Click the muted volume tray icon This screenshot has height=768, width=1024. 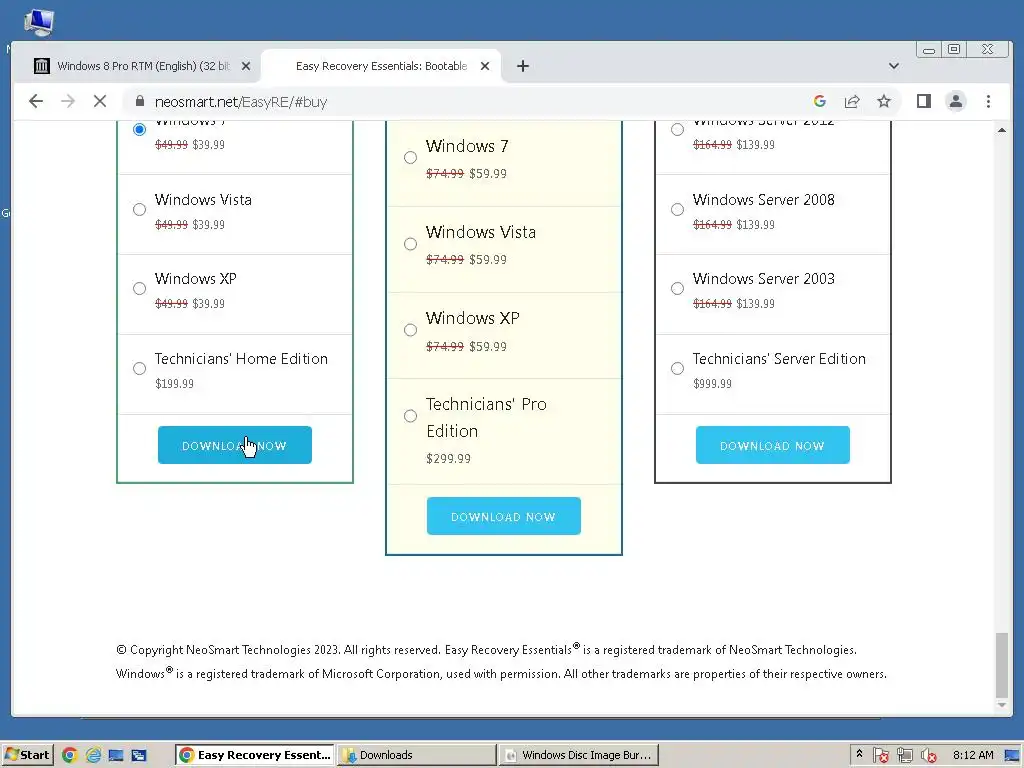[928, 756]
